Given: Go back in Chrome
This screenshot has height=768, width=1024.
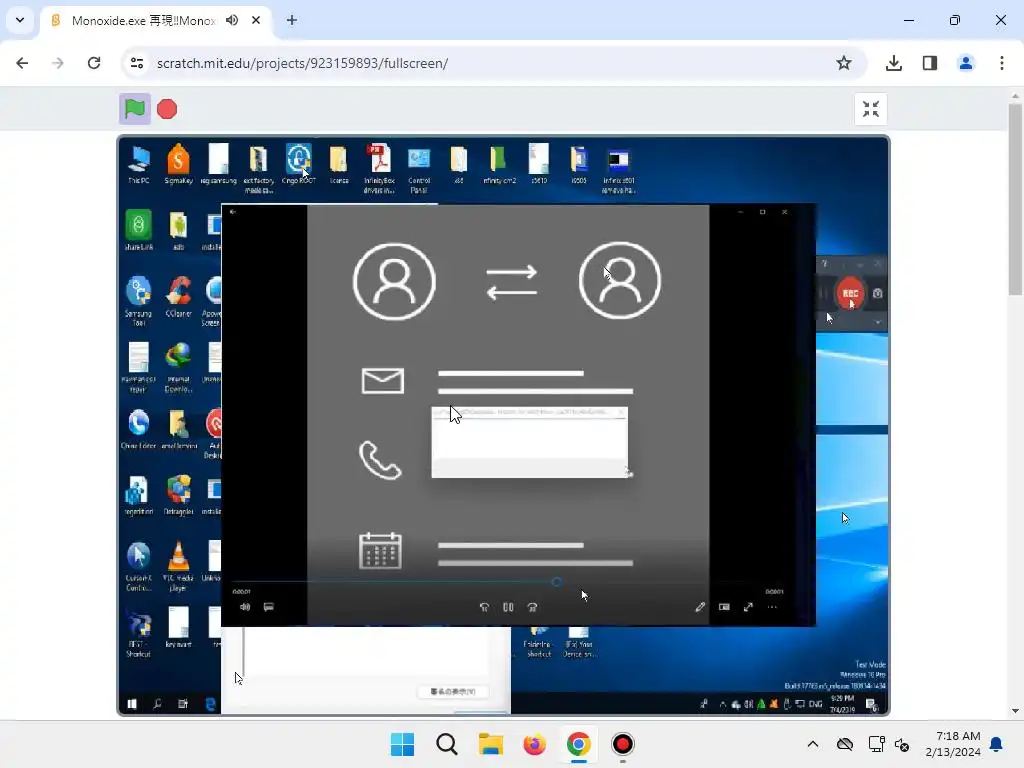Looking at the screenshot, I should pos(22,63).
